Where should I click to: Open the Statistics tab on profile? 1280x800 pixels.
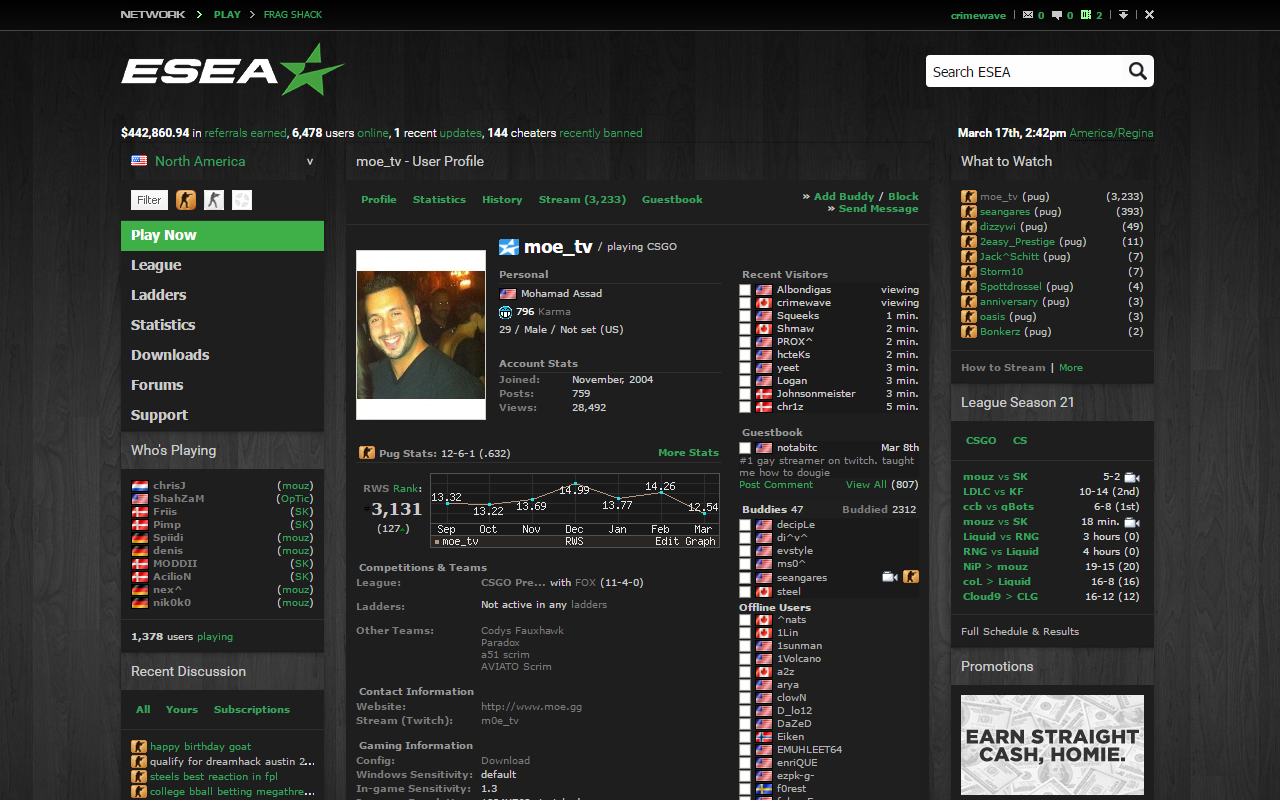(x=439, y=200)
